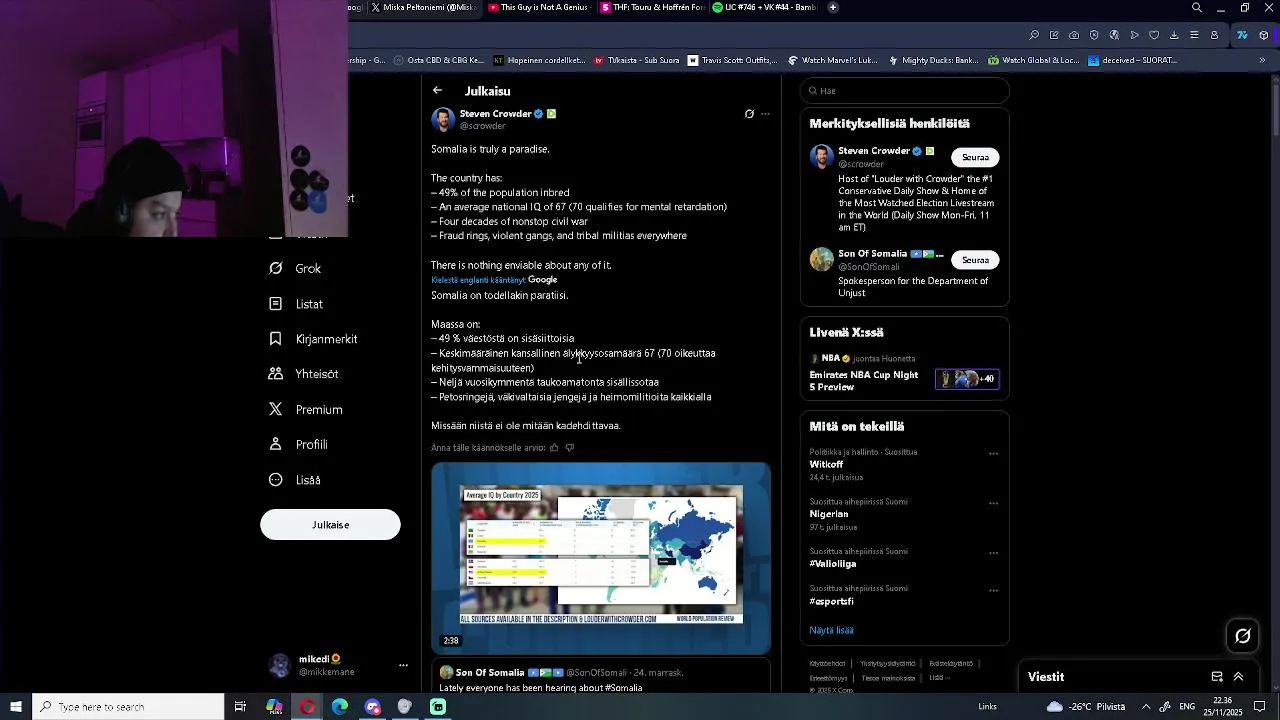Click the camera snapshot icon in the browser toolbar
Viewport: 1280px width, 720px height.
pos(1074,35)
